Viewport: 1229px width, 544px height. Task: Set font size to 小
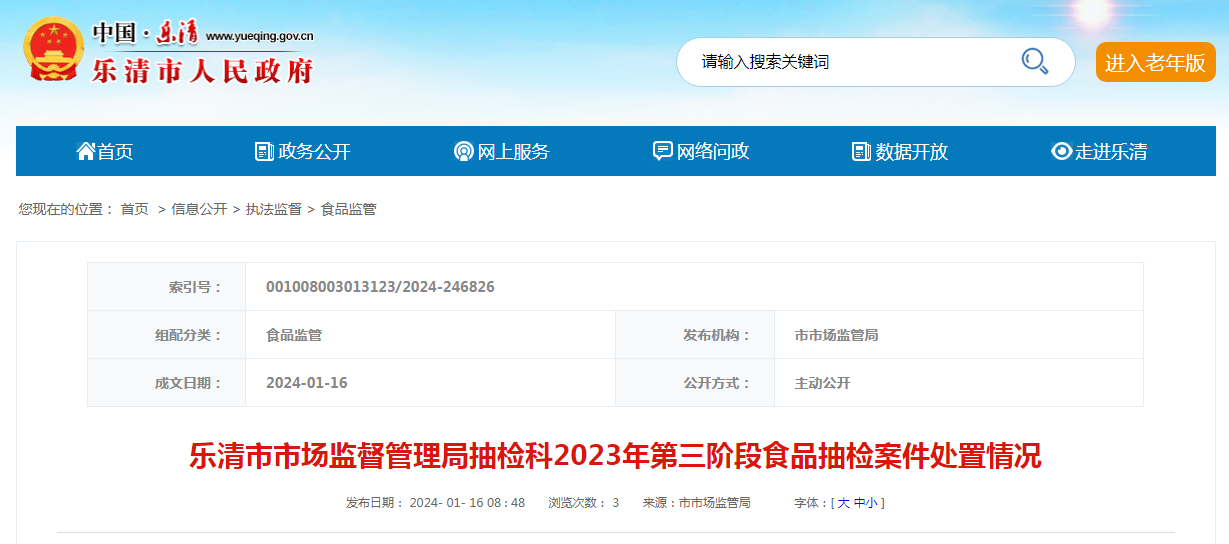872,503
